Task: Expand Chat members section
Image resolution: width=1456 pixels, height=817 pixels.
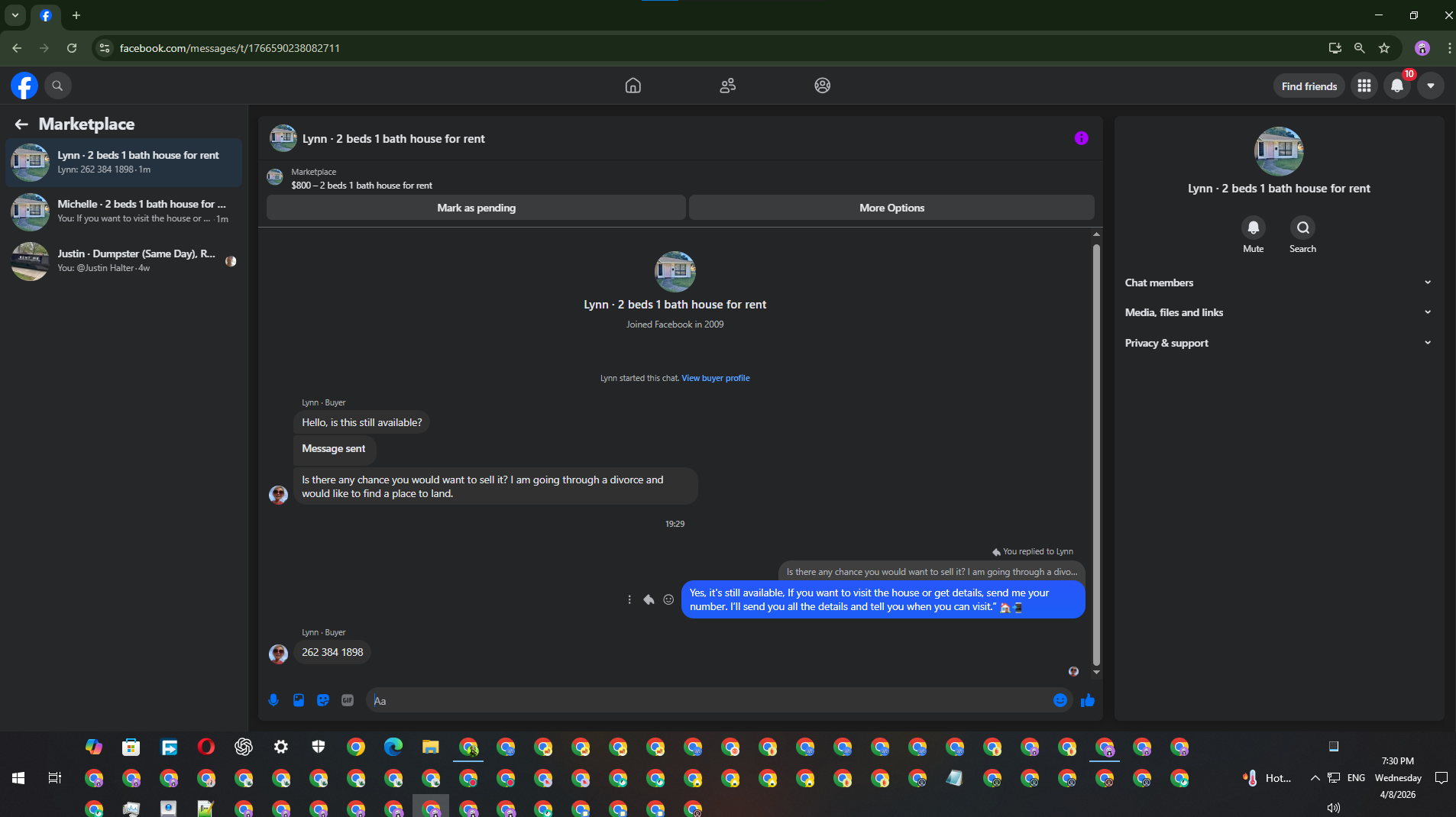Action: coord(1278,283)
